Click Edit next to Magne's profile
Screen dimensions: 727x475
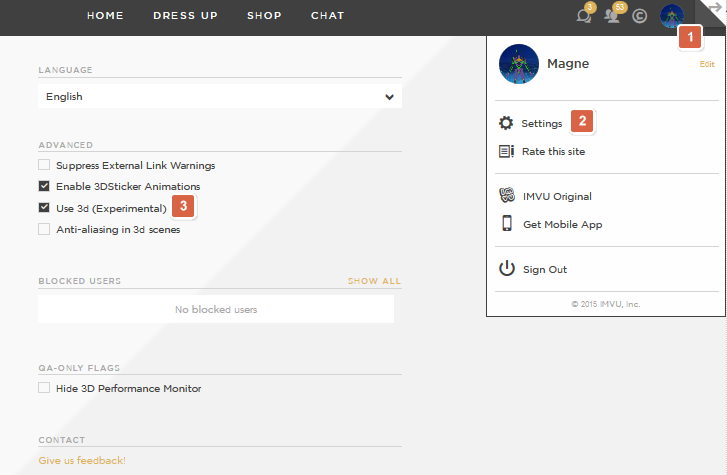(x=707, y=64)
